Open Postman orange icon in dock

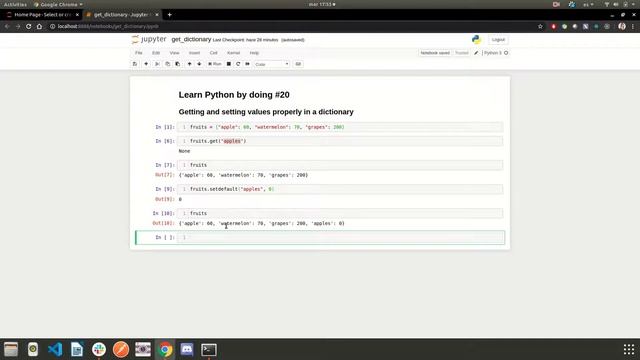click(x=121, y=349)
